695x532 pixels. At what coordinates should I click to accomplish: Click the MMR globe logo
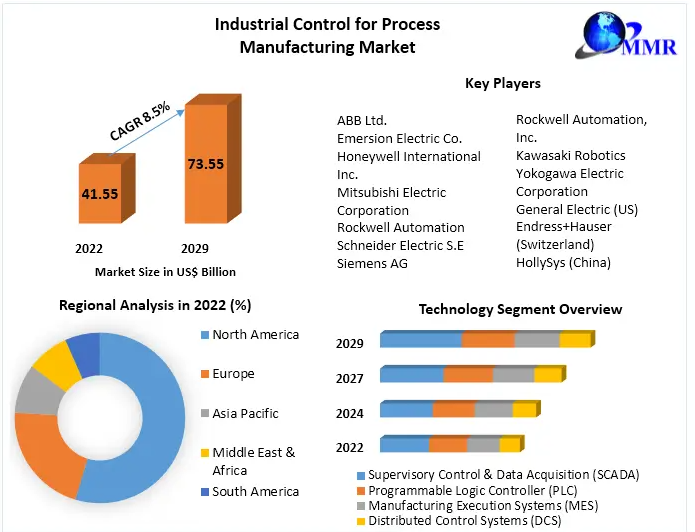[626, 35]
